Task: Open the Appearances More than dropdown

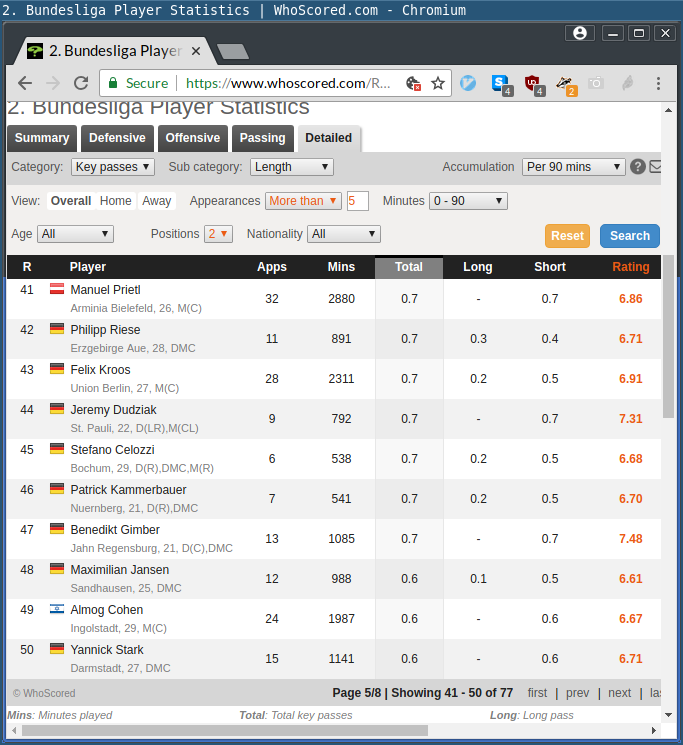Action: pos(303,201)
